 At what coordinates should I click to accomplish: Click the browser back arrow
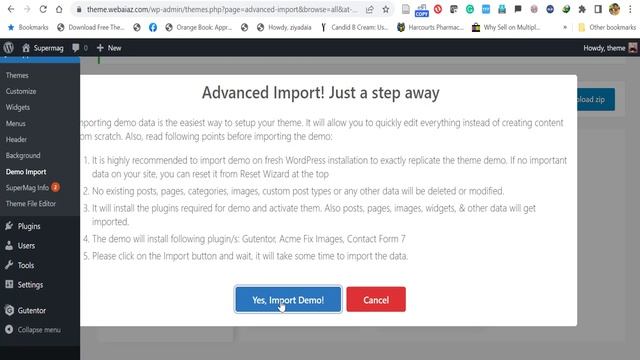pyautogui.click(x=11, y=9)
